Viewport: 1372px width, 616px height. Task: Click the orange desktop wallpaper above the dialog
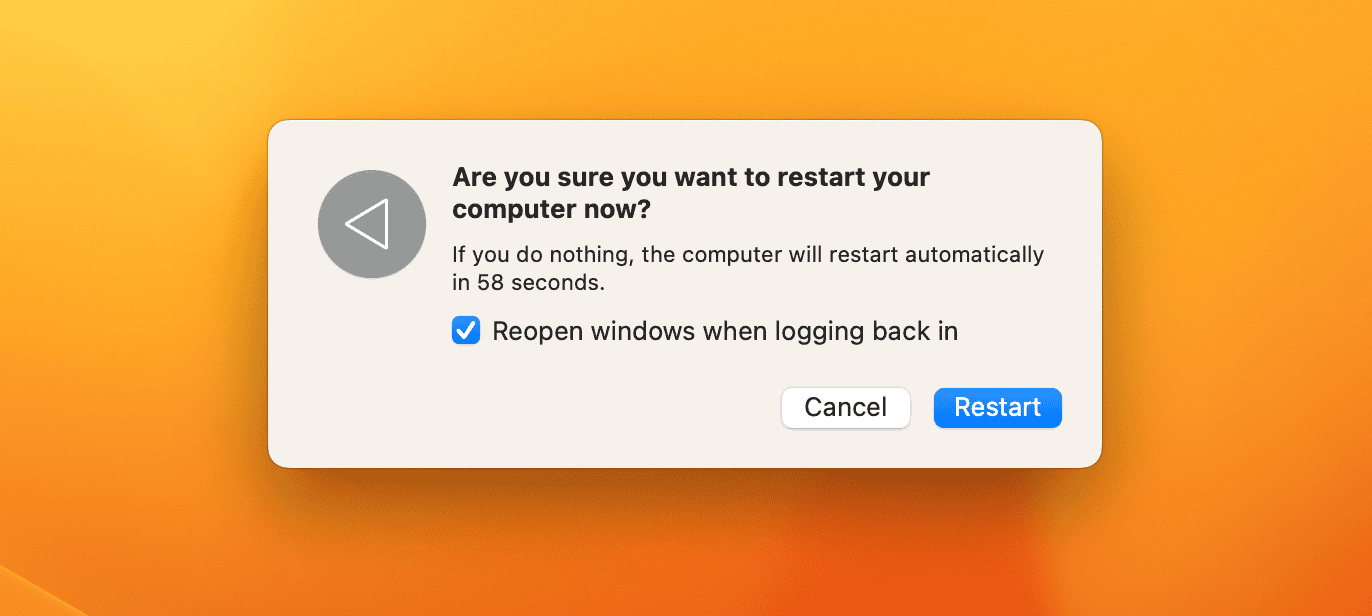click(x=684, y=60)
